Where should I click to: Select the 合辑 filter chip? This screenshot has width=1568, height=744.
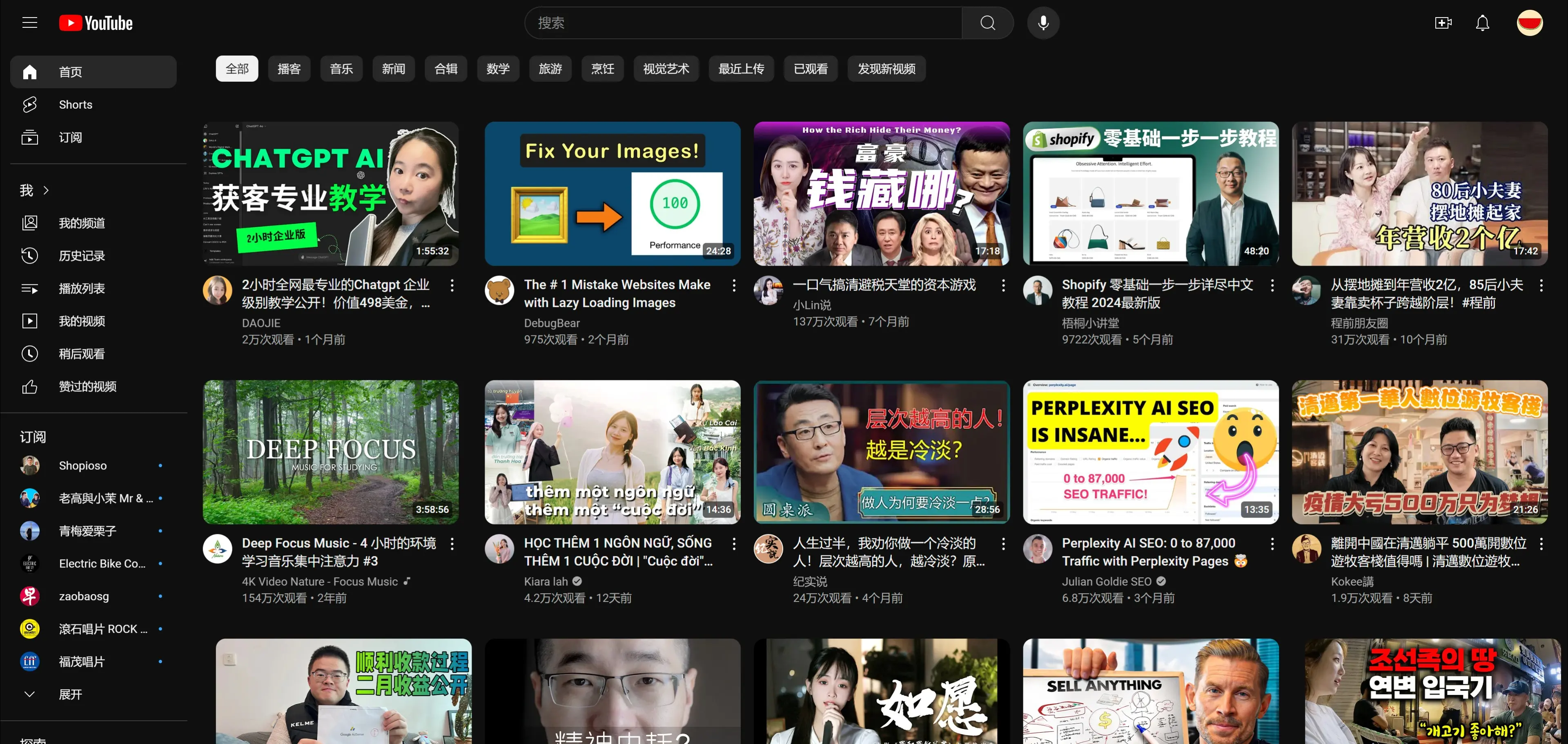(x=446, y=69)
